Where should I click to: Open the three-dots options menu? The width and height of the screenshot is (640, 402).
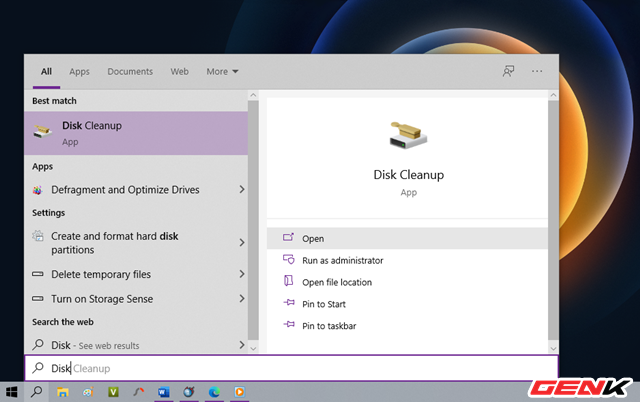(537, 72)
